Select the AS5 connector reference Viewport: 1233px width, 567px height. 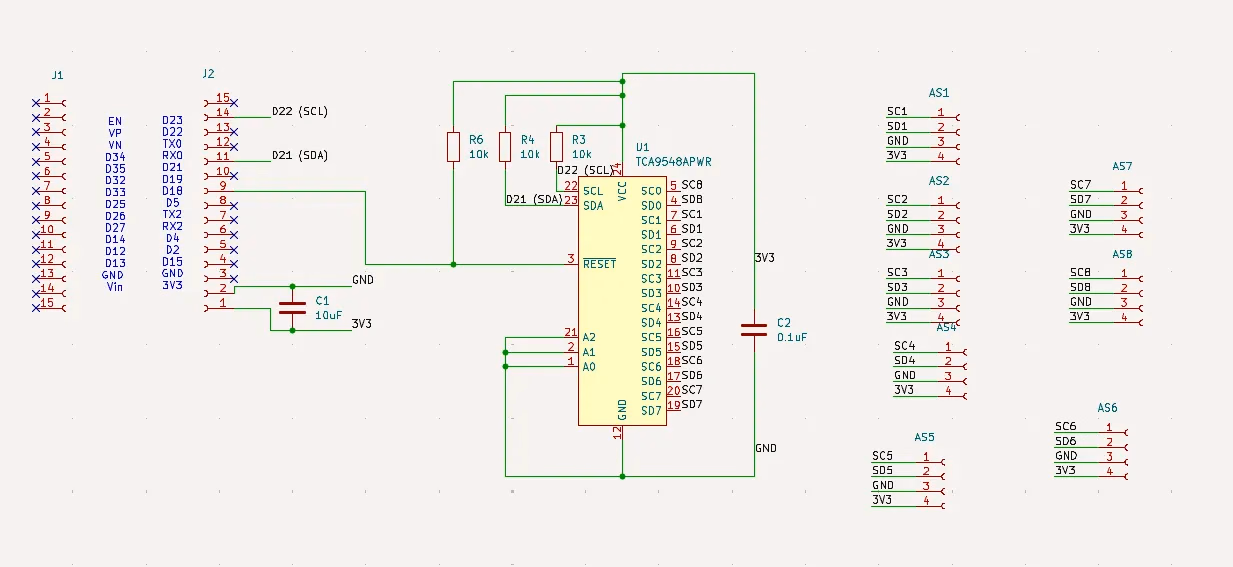925,437
